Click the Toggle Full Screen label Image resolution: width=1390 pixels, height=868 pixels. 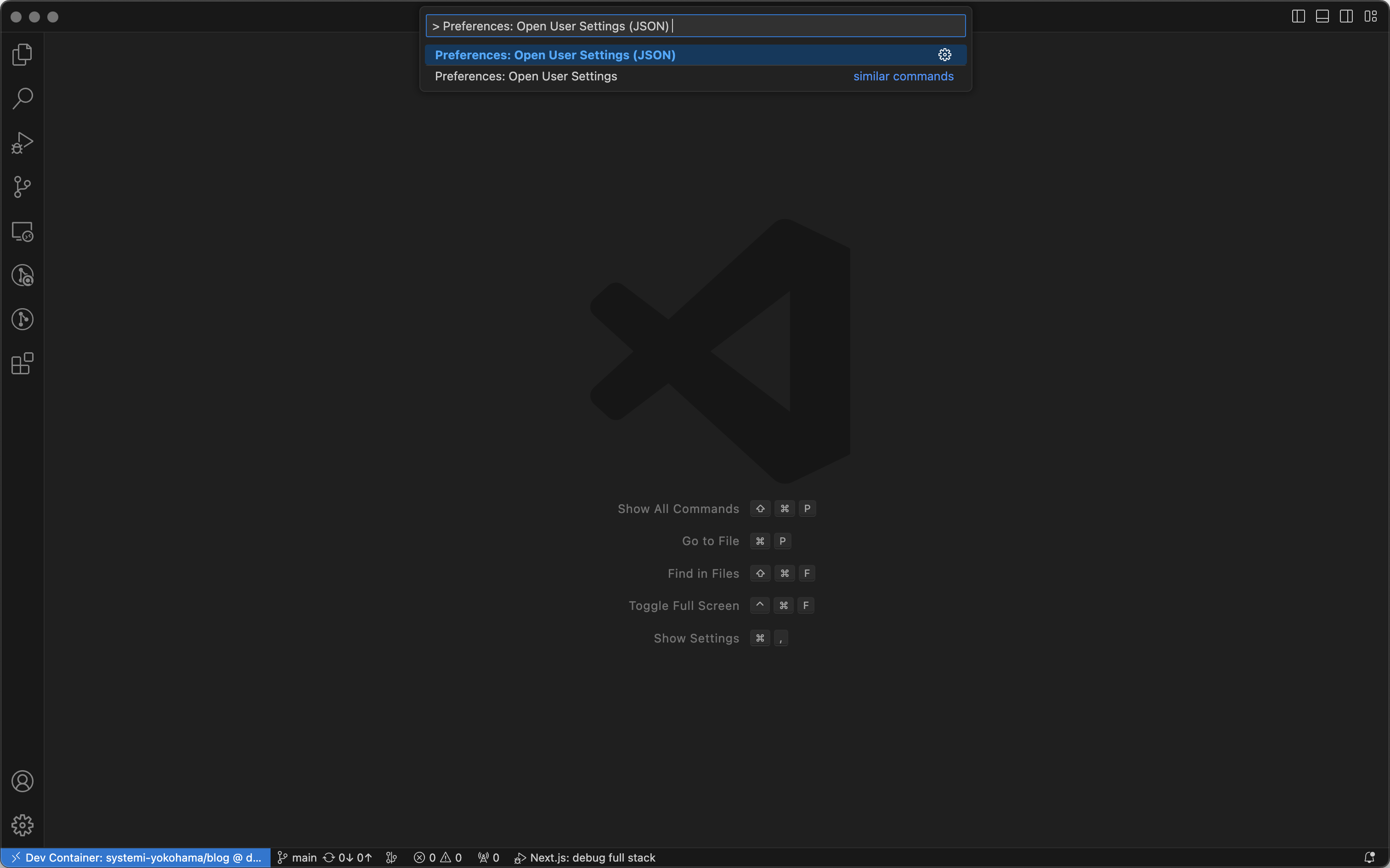coord(684,606)
